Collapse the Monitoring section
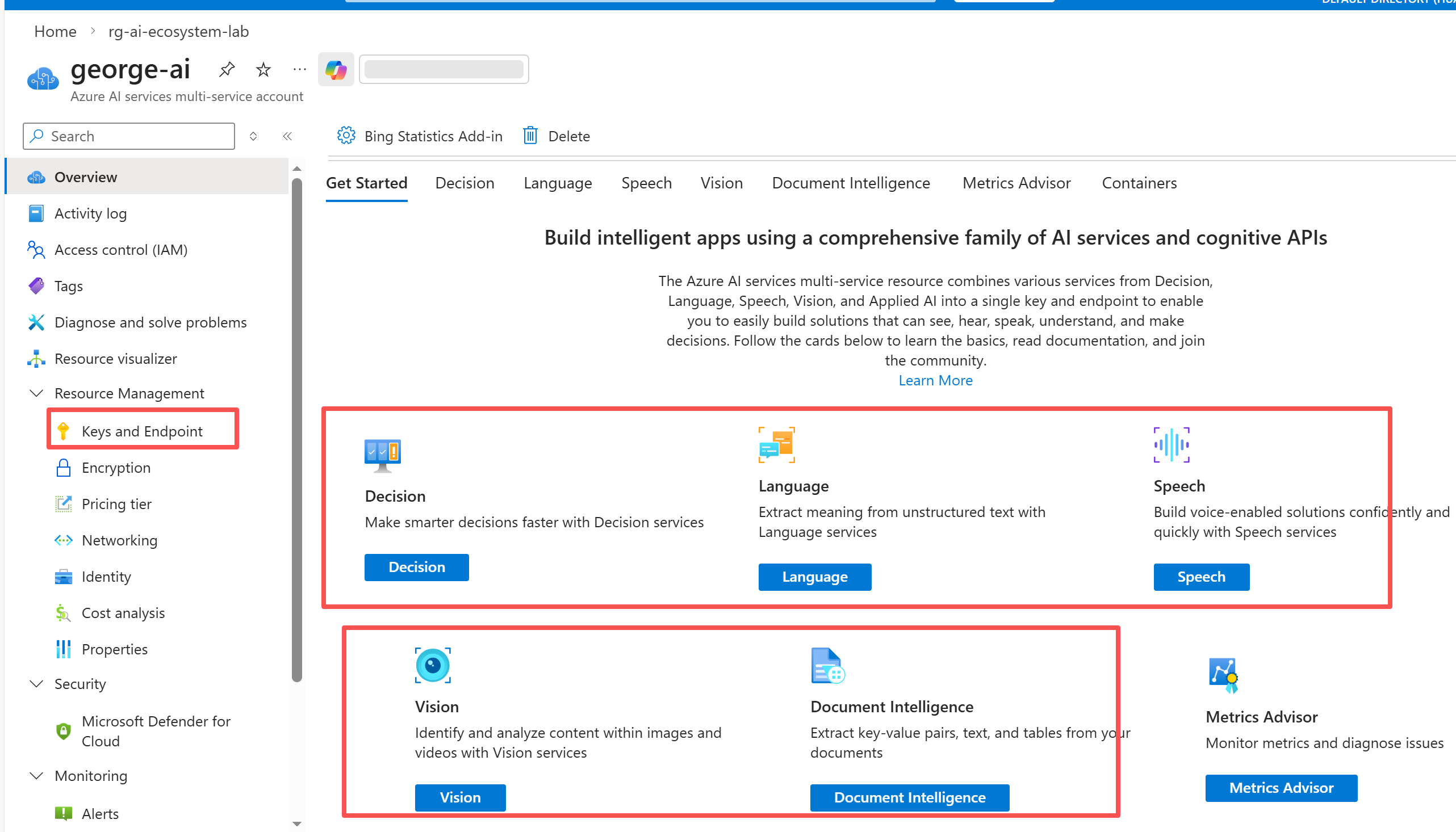 tap(36, 776)
